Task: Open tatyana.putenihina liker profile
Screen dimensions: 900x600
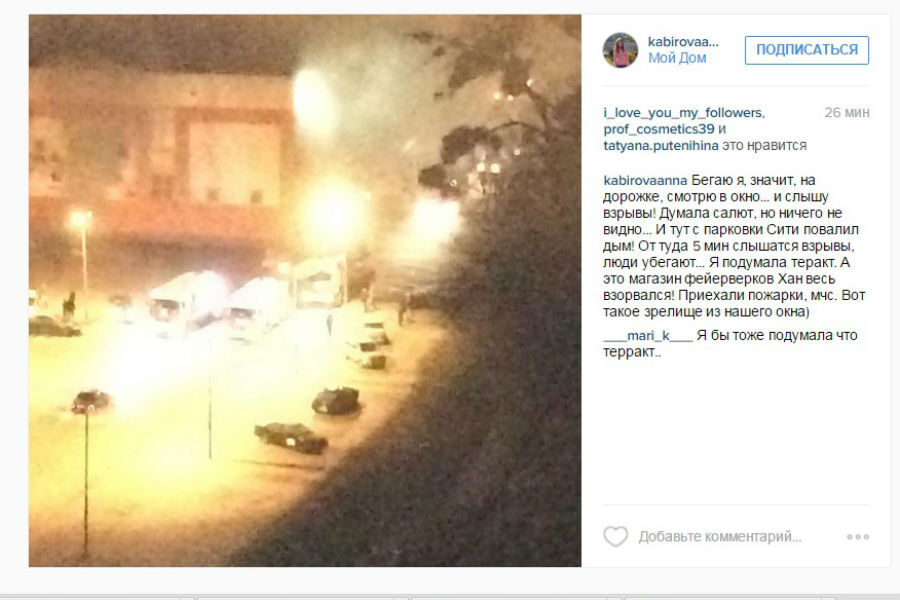Action: 661,146
